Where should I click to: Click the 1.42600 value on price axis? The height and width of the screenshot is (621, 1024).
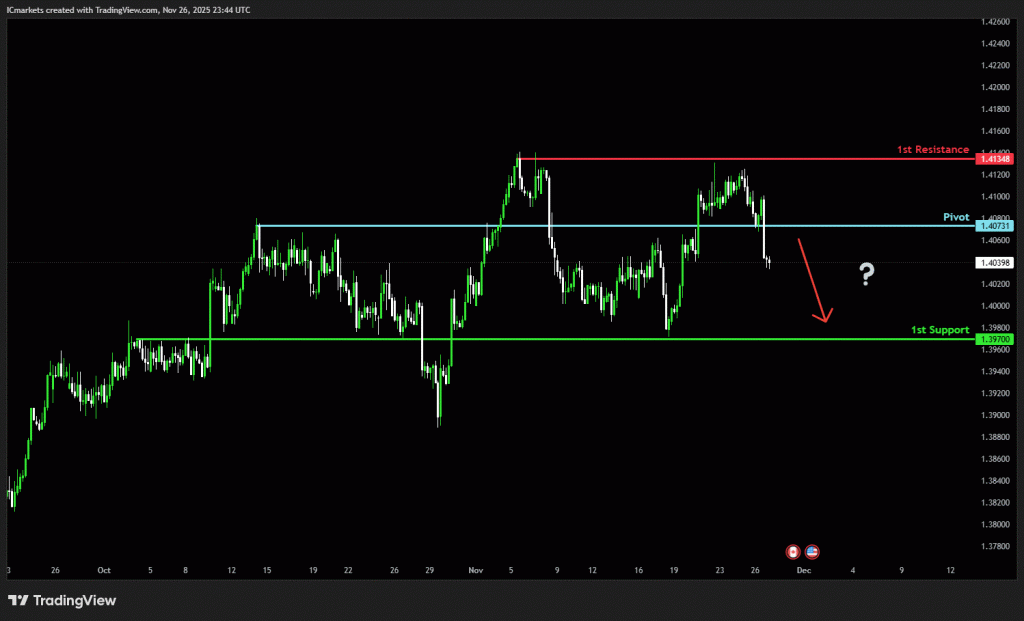(x=996, y=21)
